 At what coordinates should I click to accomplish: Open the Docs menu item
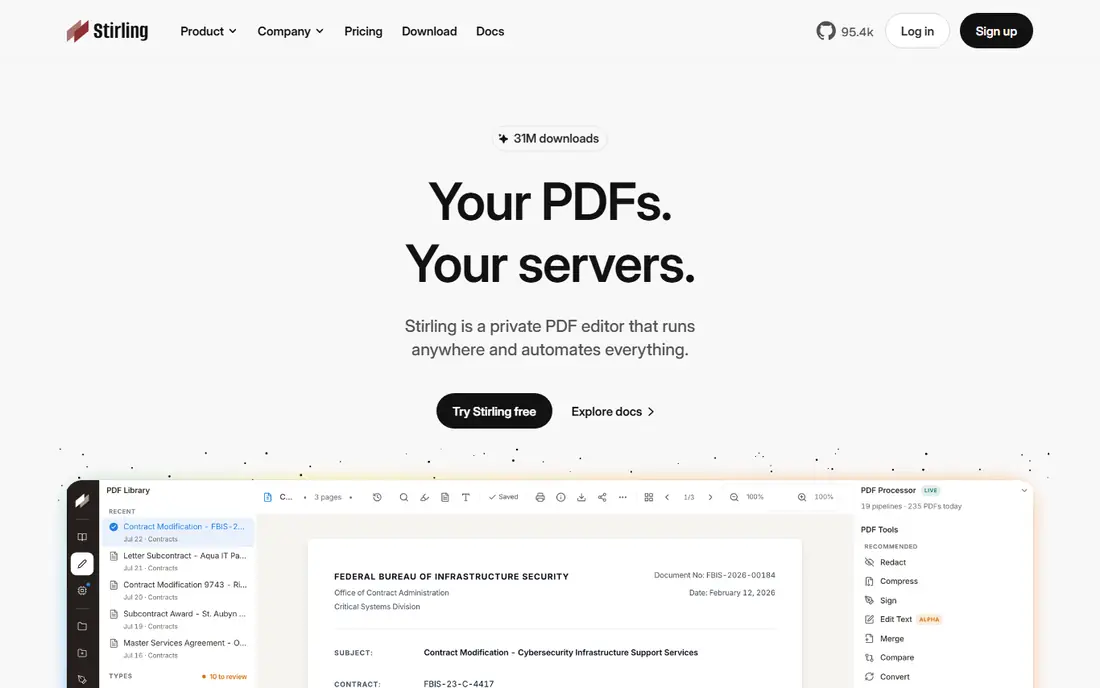click(490, 32)
